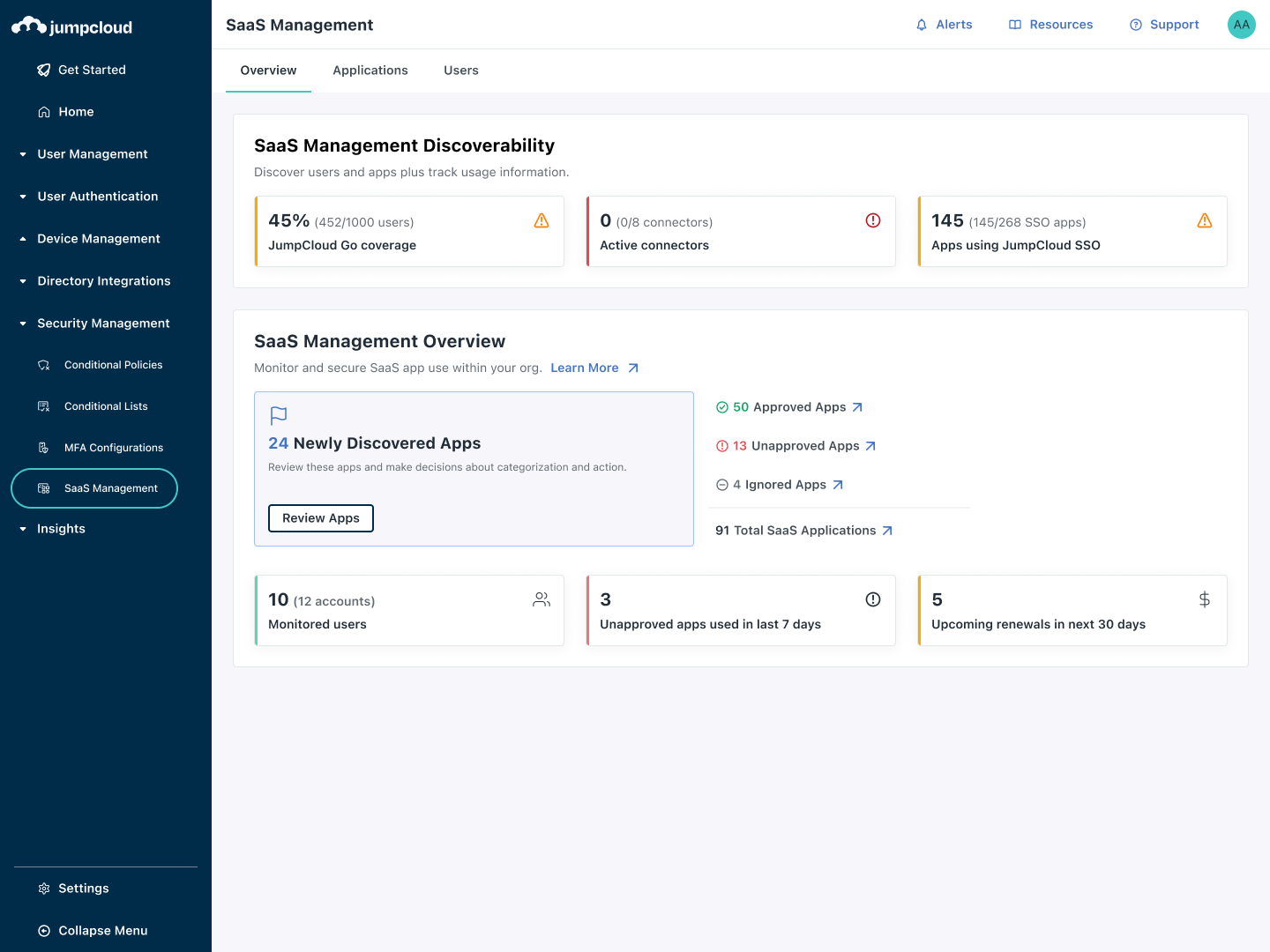Click the Unapproved apps used in last 7 days card
The image size is (1270, 952).
point(741,610)
